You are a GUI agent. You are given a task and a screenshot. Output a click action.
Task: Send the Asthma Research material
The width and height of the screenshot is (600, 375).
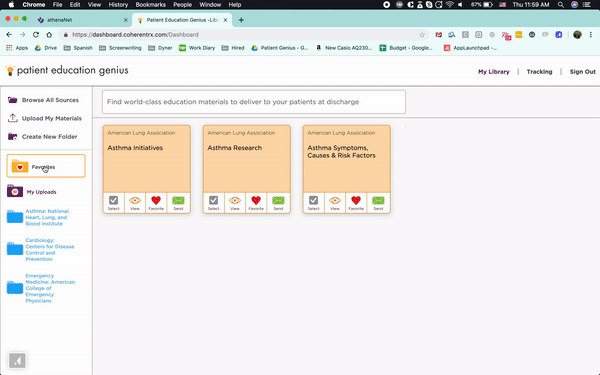[278, 203]
